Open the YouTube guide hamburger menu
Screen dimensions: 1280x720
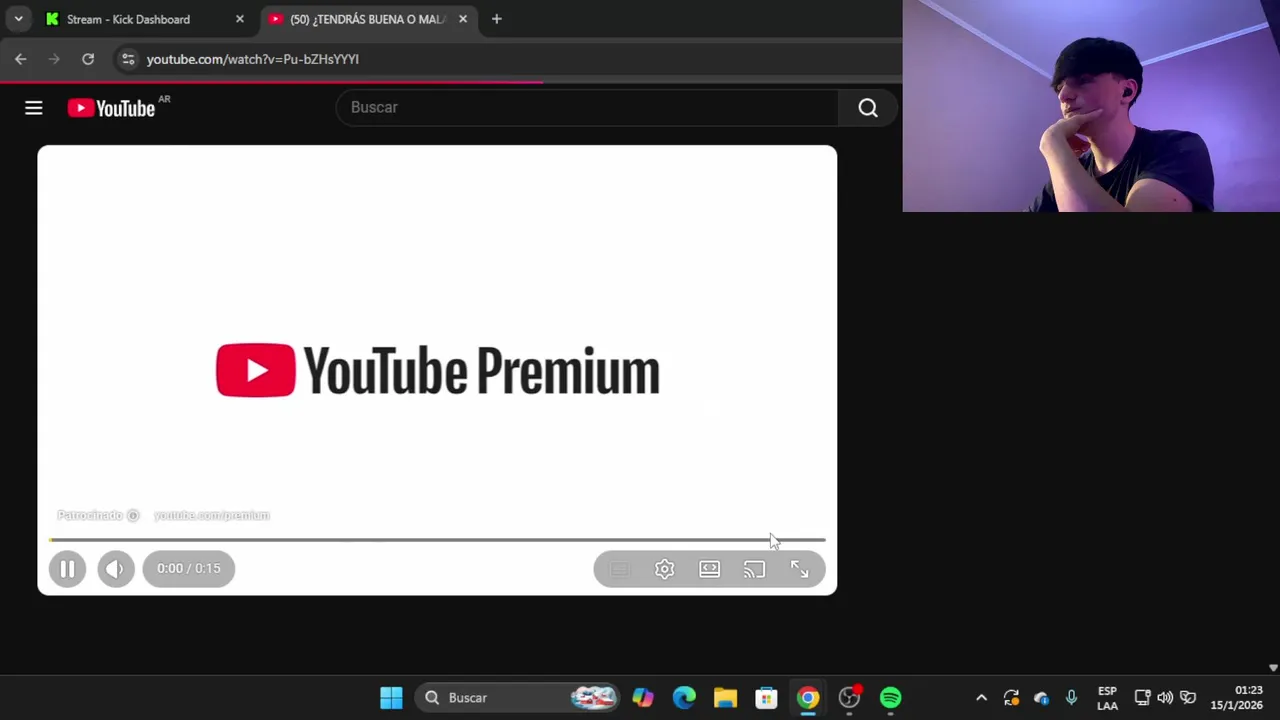[34, 108]
